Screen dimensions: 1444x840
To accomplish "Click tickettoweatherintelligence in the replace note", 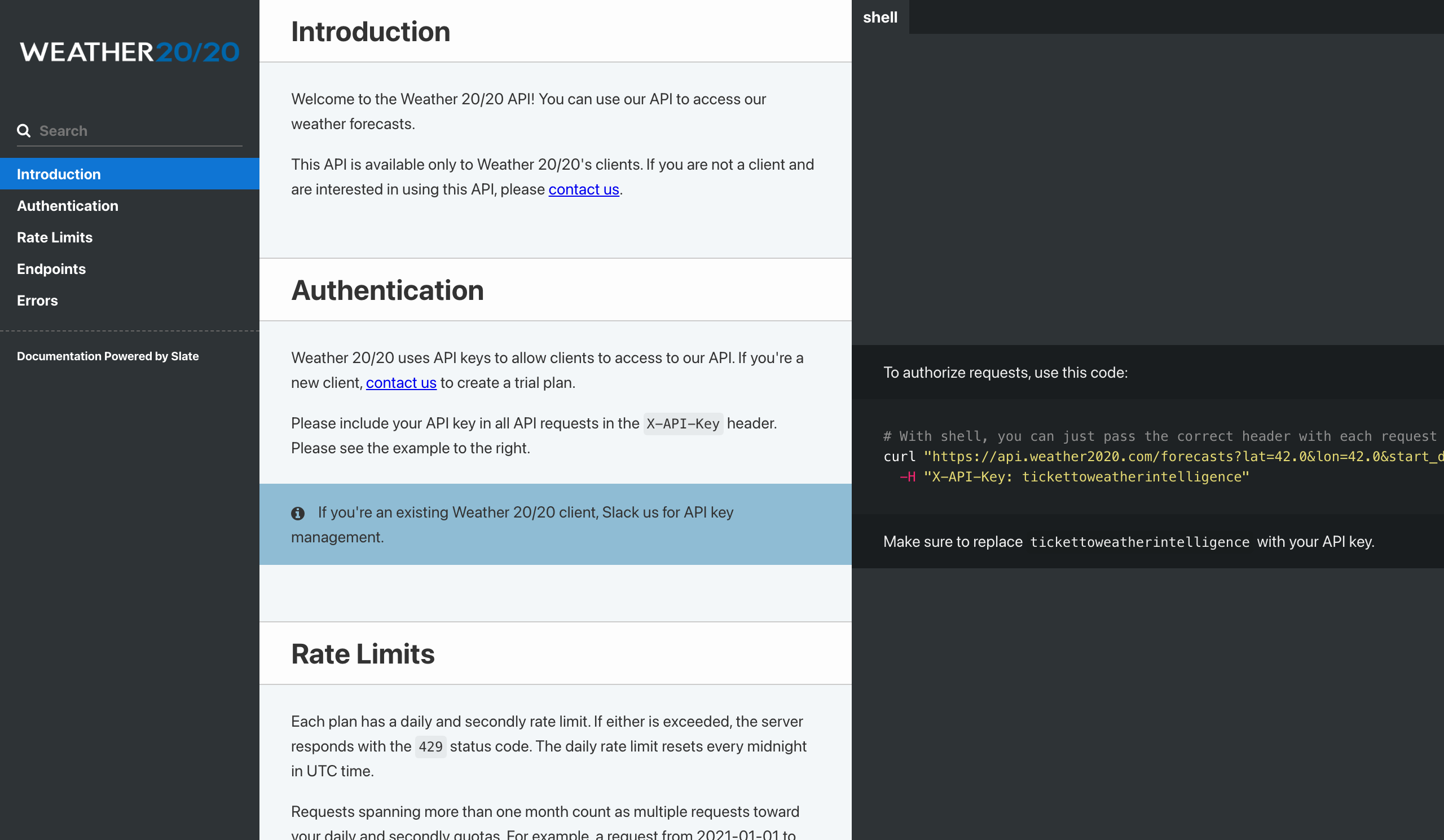I will 1139,542.
